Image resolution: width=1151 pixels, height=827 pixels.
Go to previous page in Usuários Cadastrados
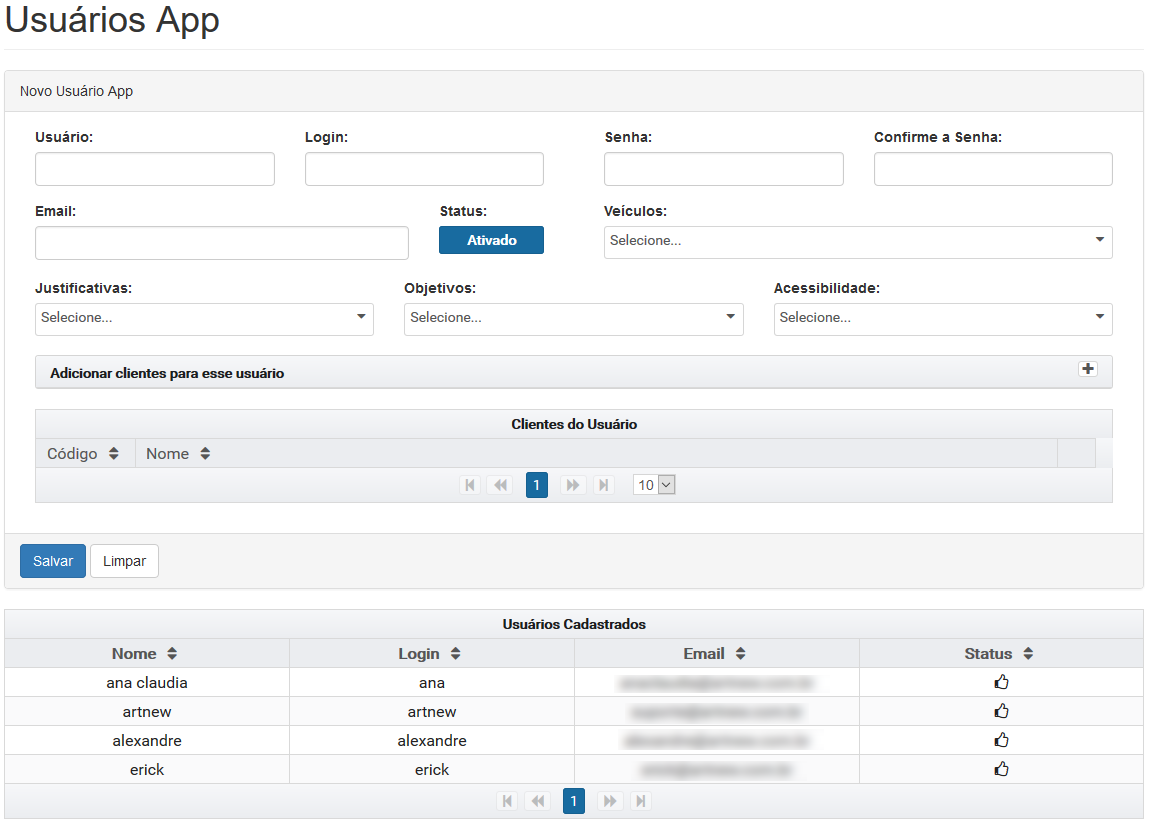coord(538,801)
